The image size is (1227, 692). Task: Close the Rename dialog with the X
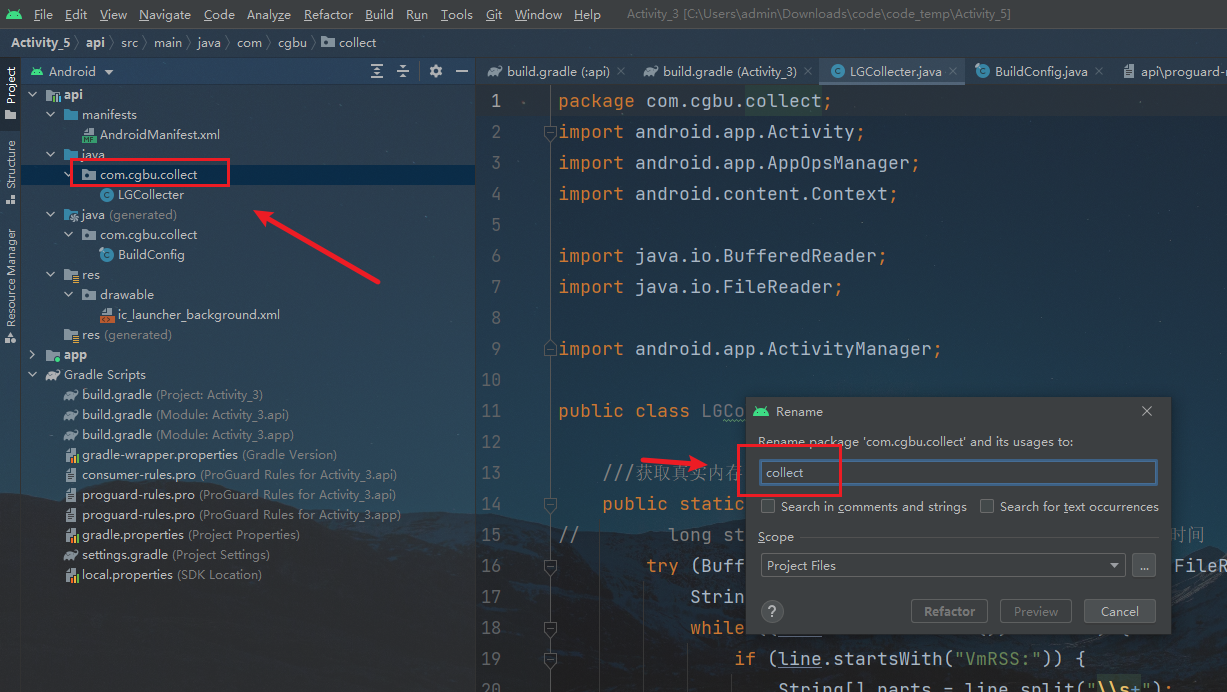(x=1147, y=411)
